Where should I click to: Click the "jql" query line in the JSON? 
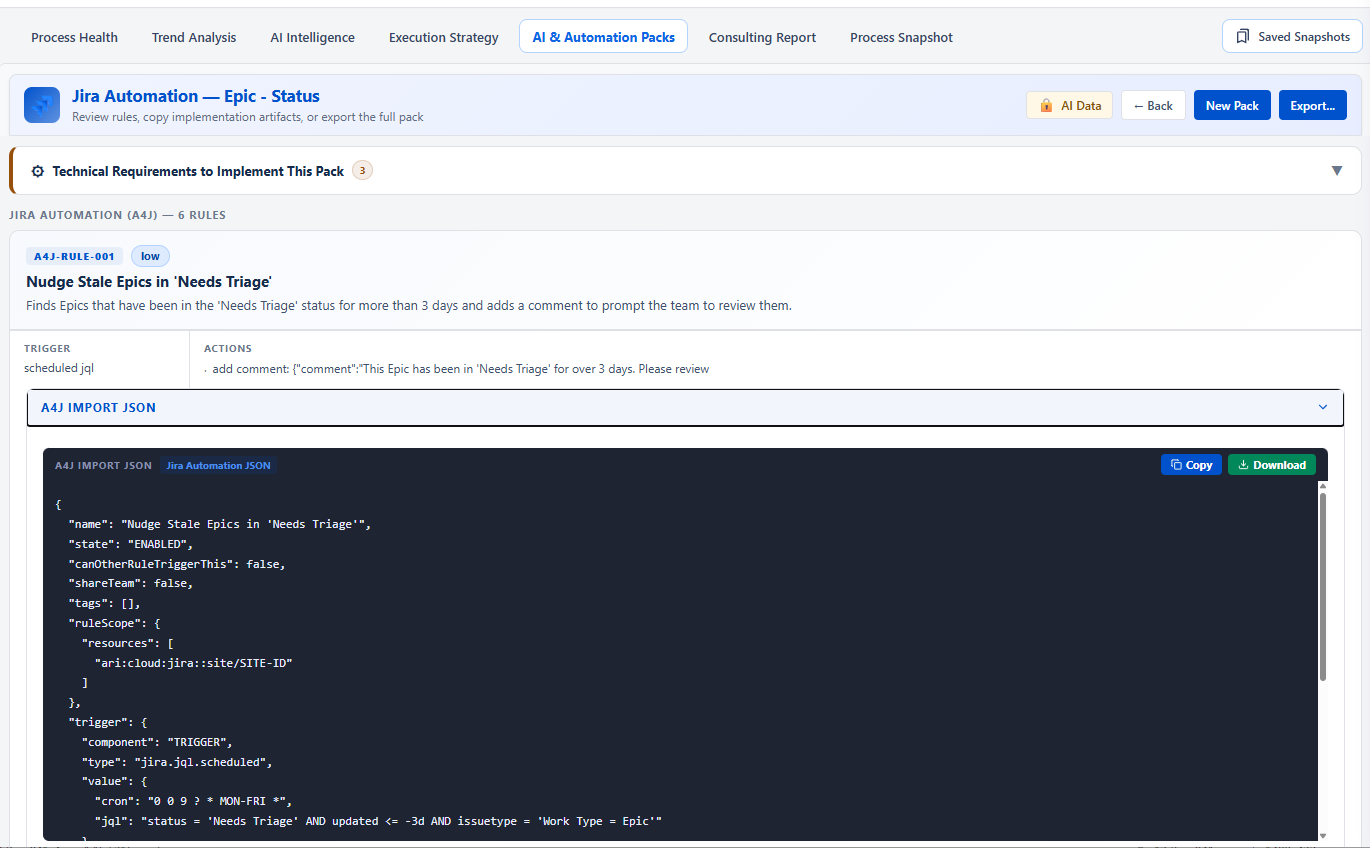(x=378, y=821)
